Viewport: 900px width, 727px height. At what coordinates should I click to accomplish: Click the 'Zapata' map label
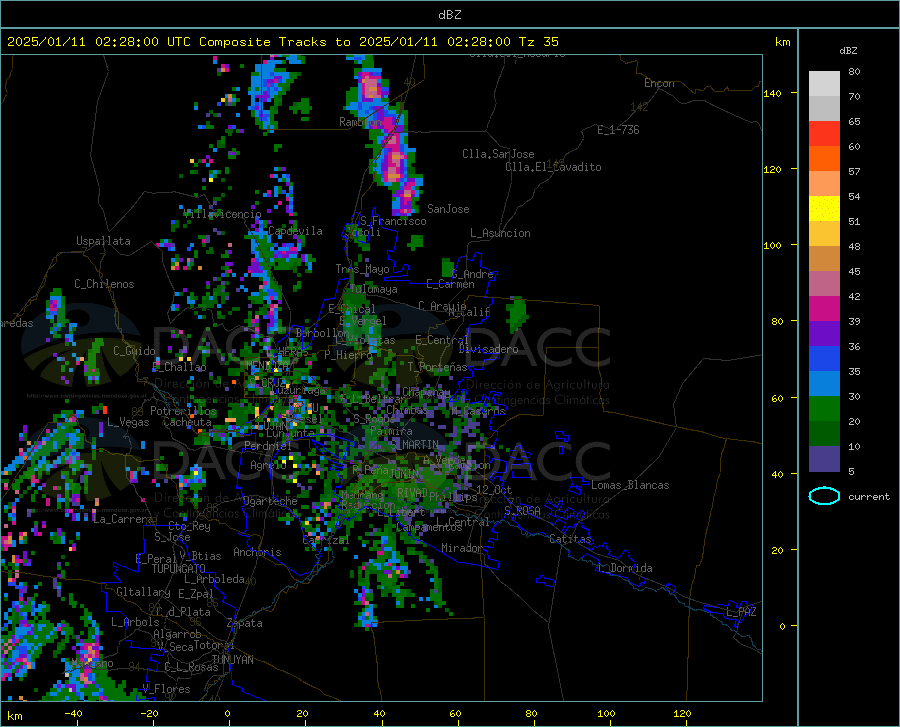click(x=245, y=623)
